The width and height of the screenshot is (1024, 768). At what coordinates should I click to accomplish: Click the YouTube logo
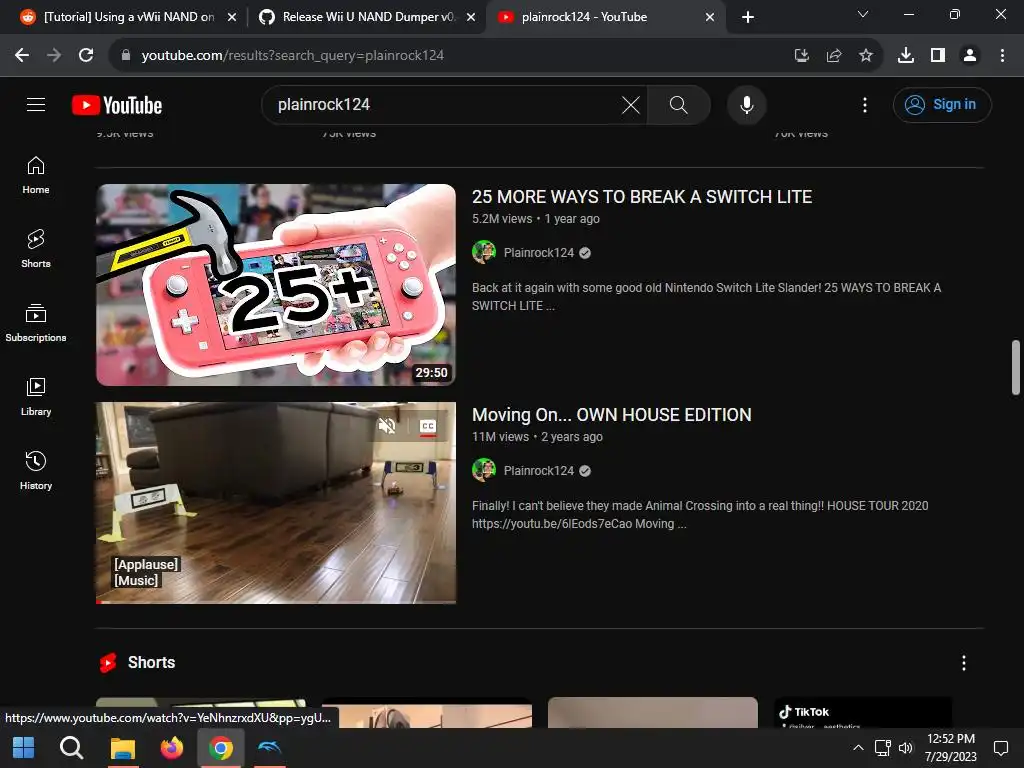117,105
